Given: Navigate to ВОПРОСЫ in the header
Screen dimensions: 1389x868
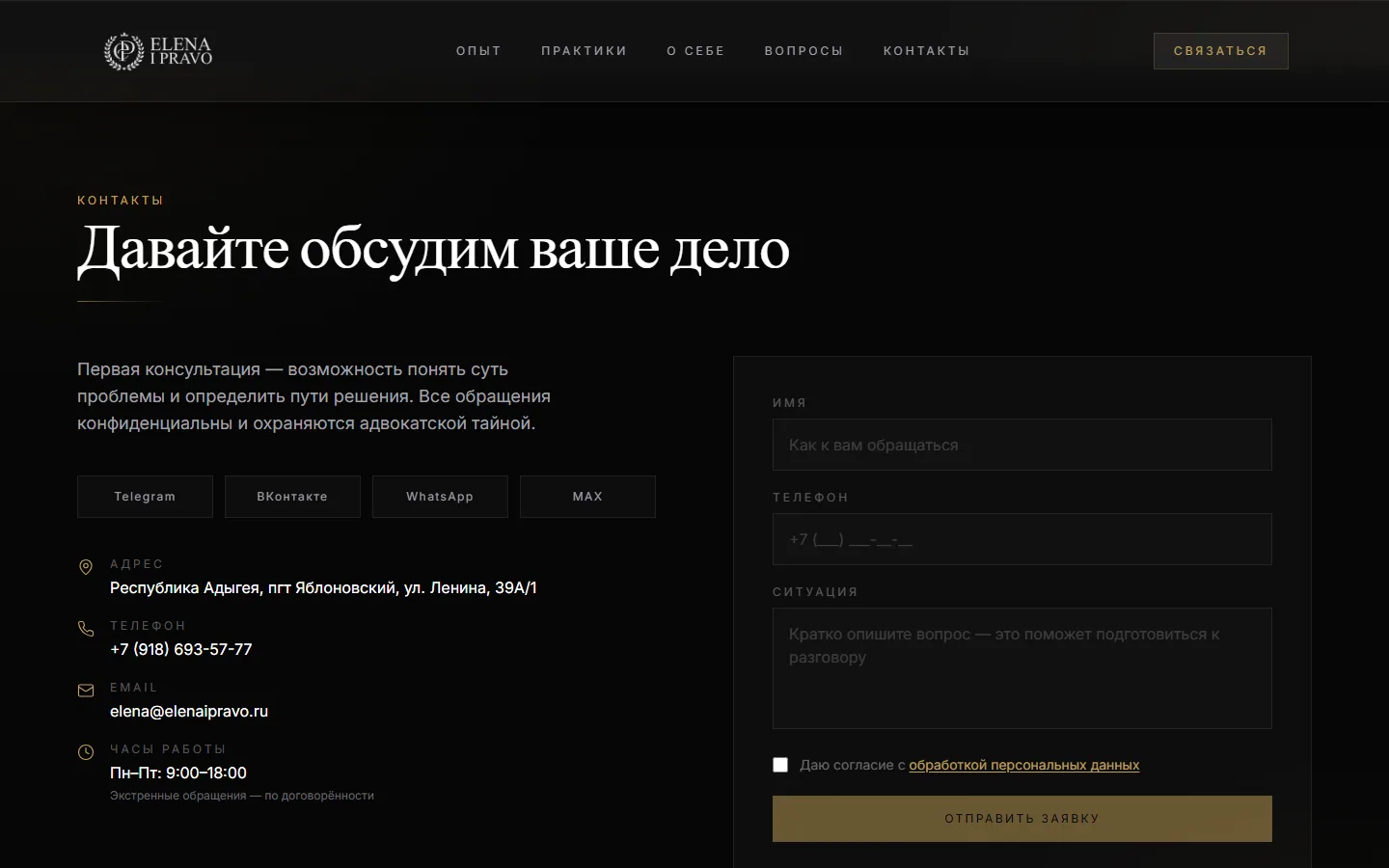Looking at the screenshot, I should (x=803, y=51).
